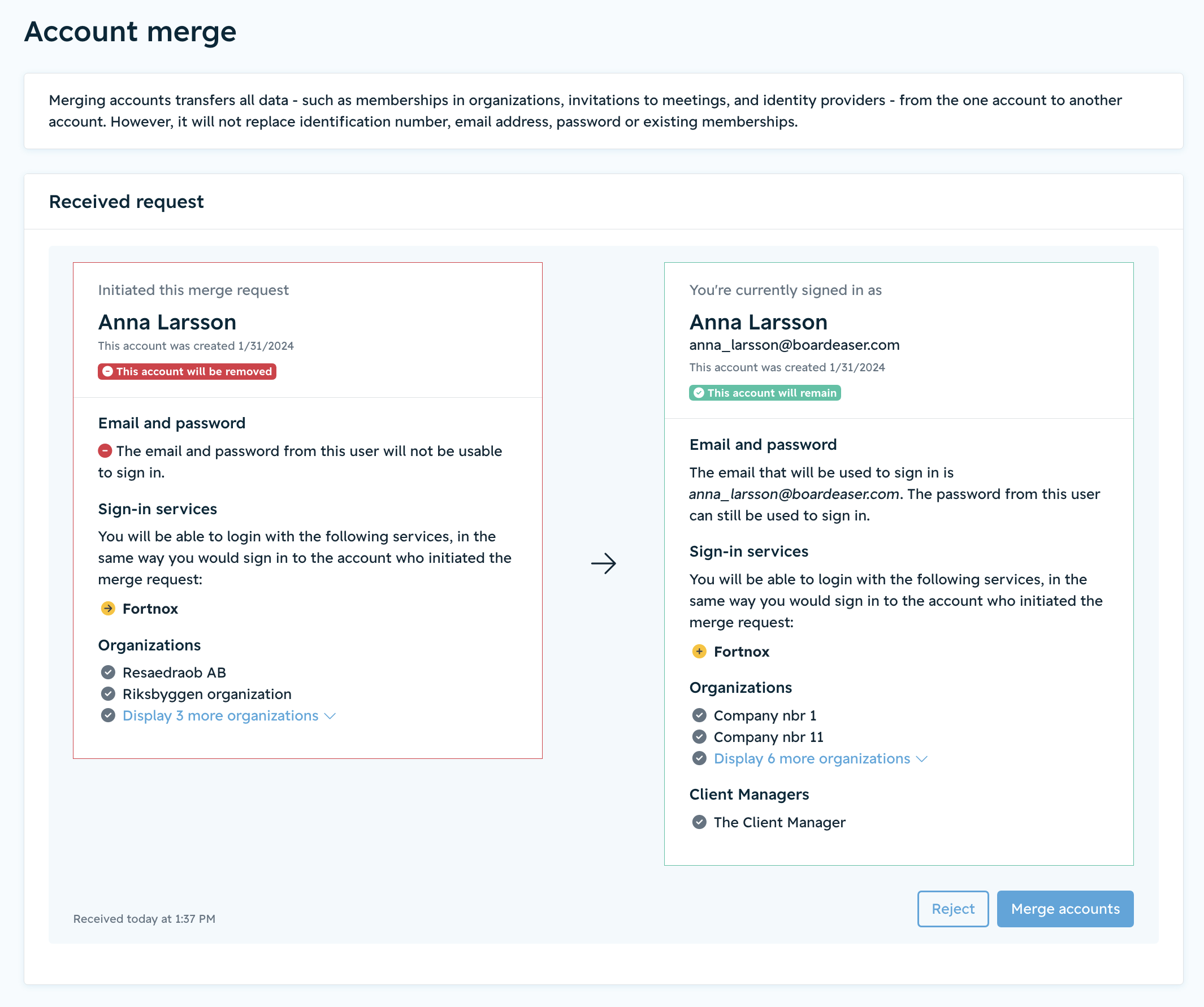Screen dimensions: 1204x1007
Task: Click check icon next to Company nbr 1
Action: tap(699, 715)
